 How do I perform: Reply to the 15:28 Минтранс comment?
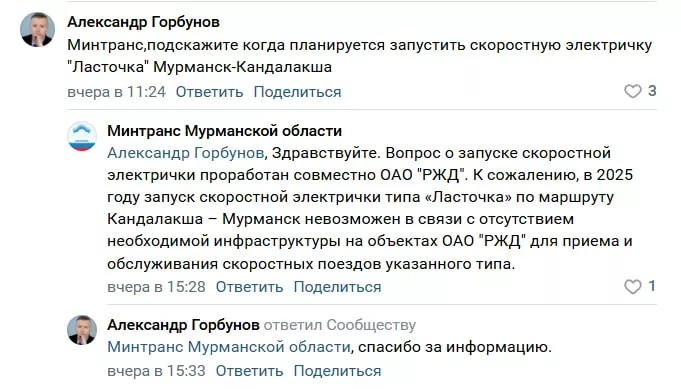(249, 287)
